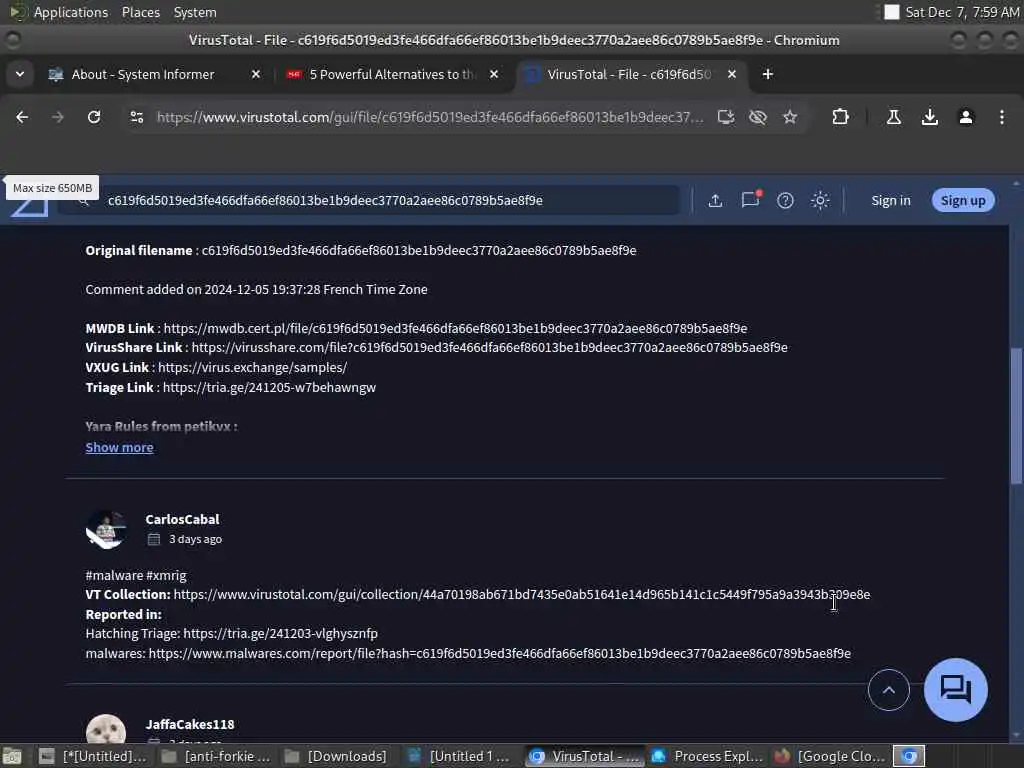Switch to anti-forkie taskbar window
The width and height of the screenshot is (1024, 768).
[216, 756]
